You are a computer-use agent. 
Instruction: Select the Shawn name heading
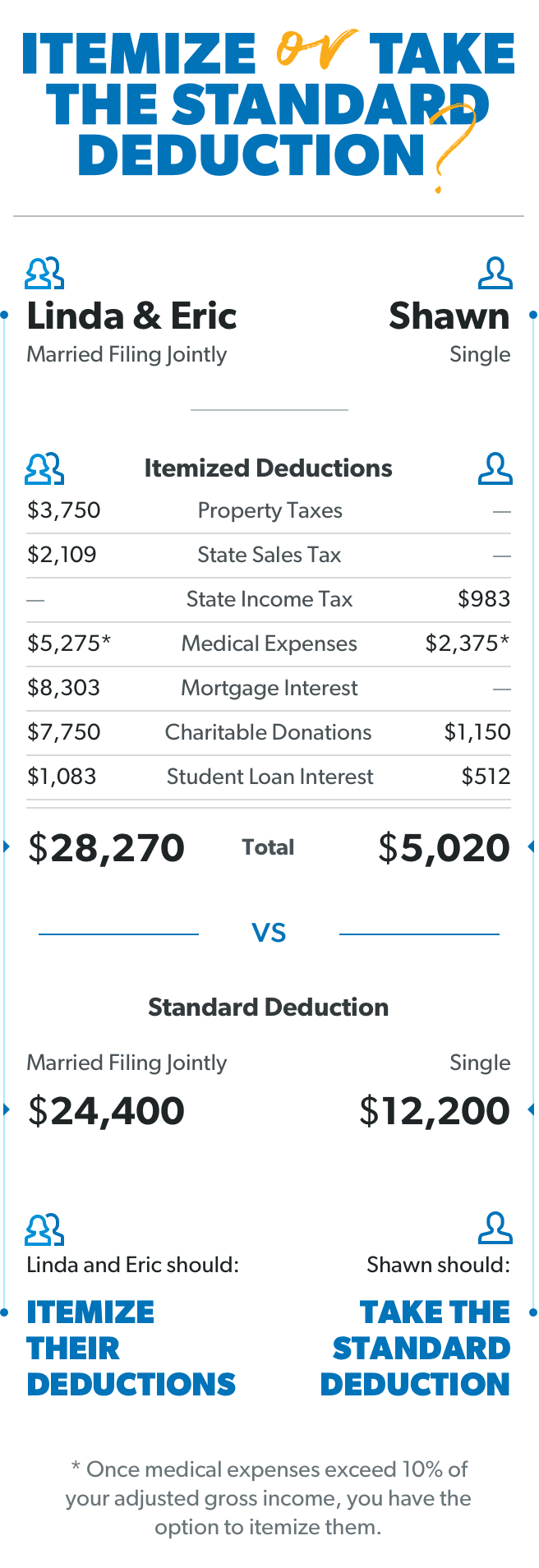click(x=449, y=316)
